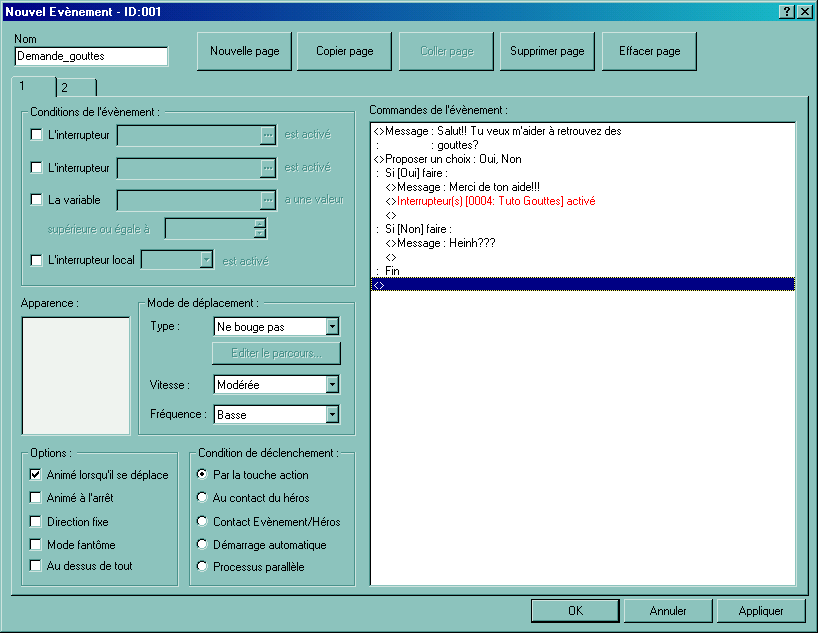
Task: Switch to event page tab 2
Action: [x=75, y=88]
